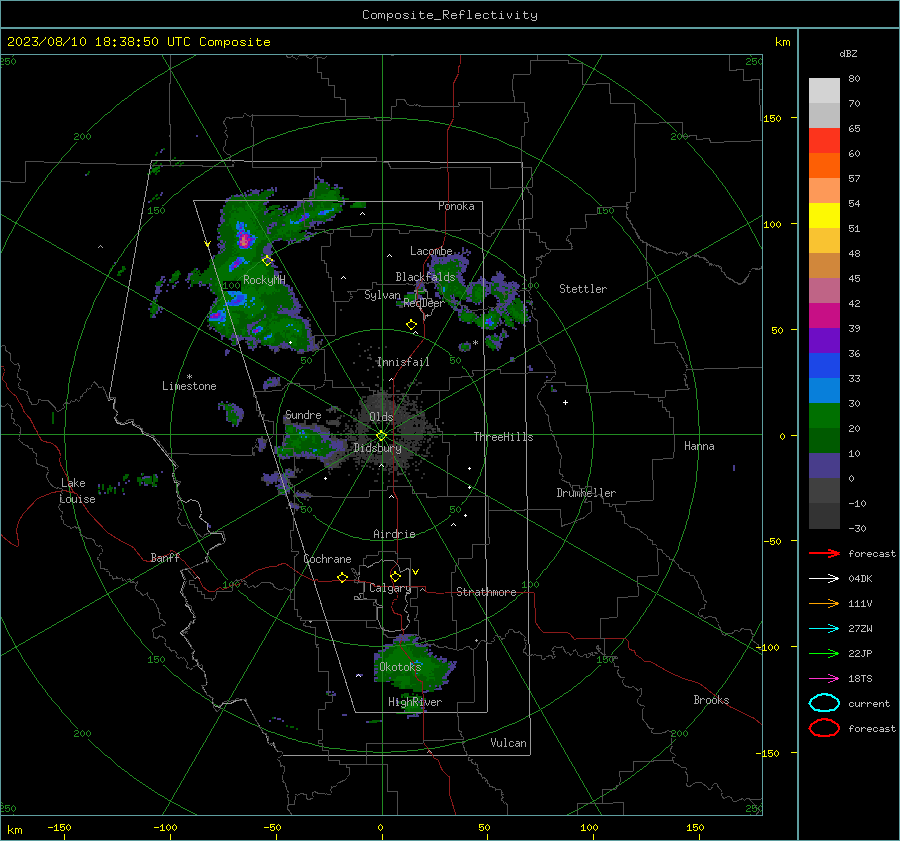The width and height of the screenshot is (900, 841).
Task: Click the Vulcan label
Action: (508, 743)
